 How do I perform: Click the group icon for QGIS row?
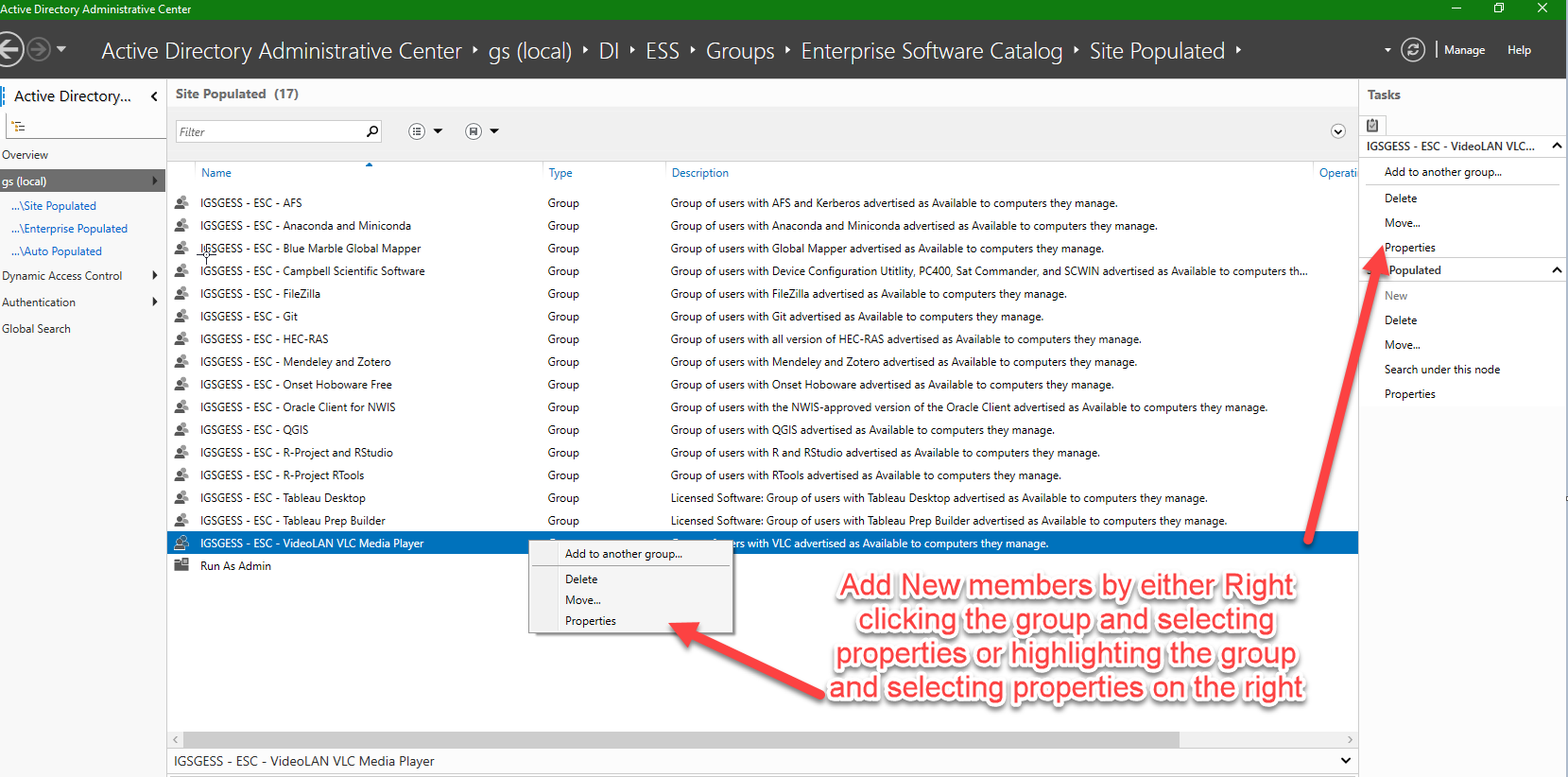click(x=181, y=429)
